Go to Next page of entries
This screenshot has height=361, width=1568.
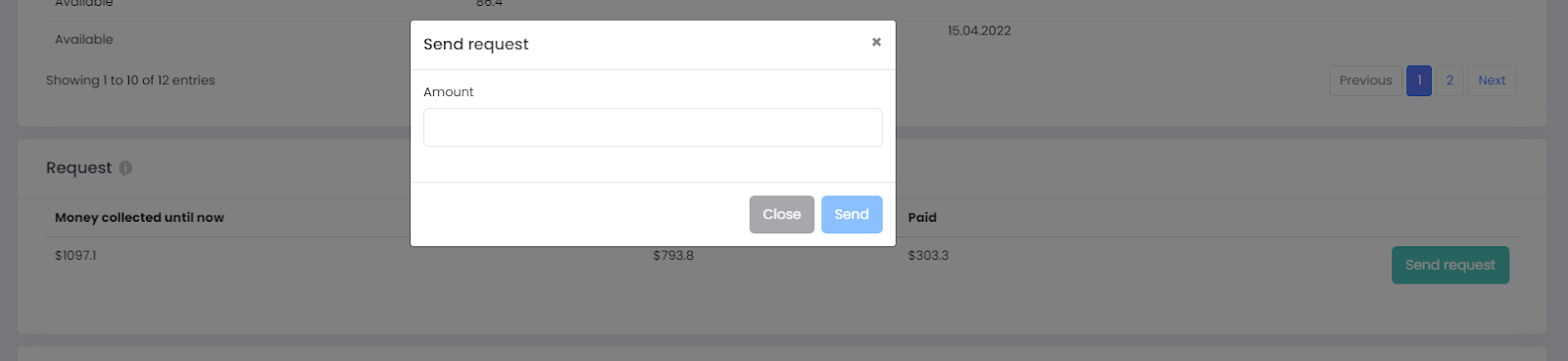click(1492, 80)
